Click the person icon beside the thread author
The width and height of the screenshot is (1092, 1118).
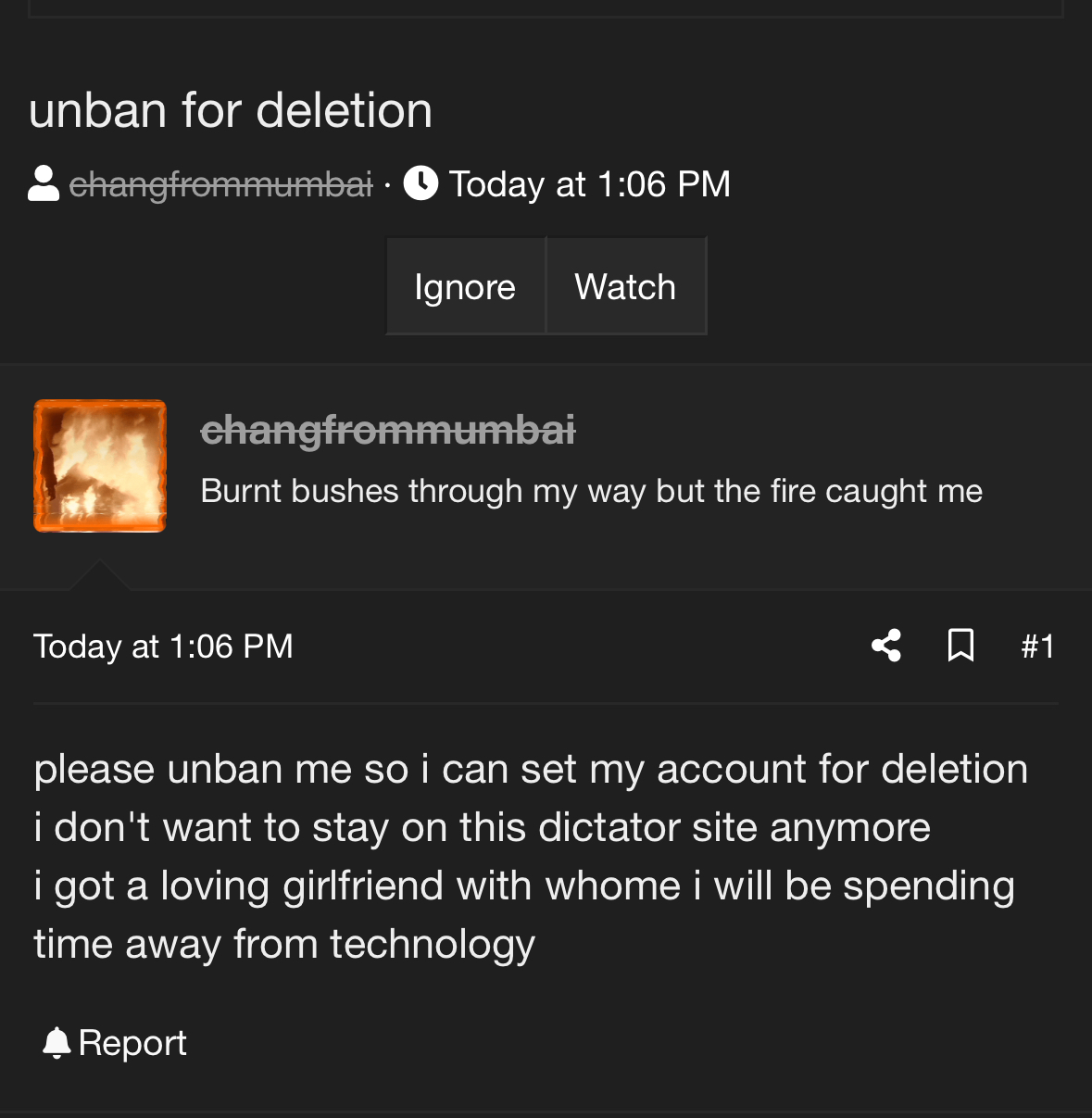(x=44, y=183)
